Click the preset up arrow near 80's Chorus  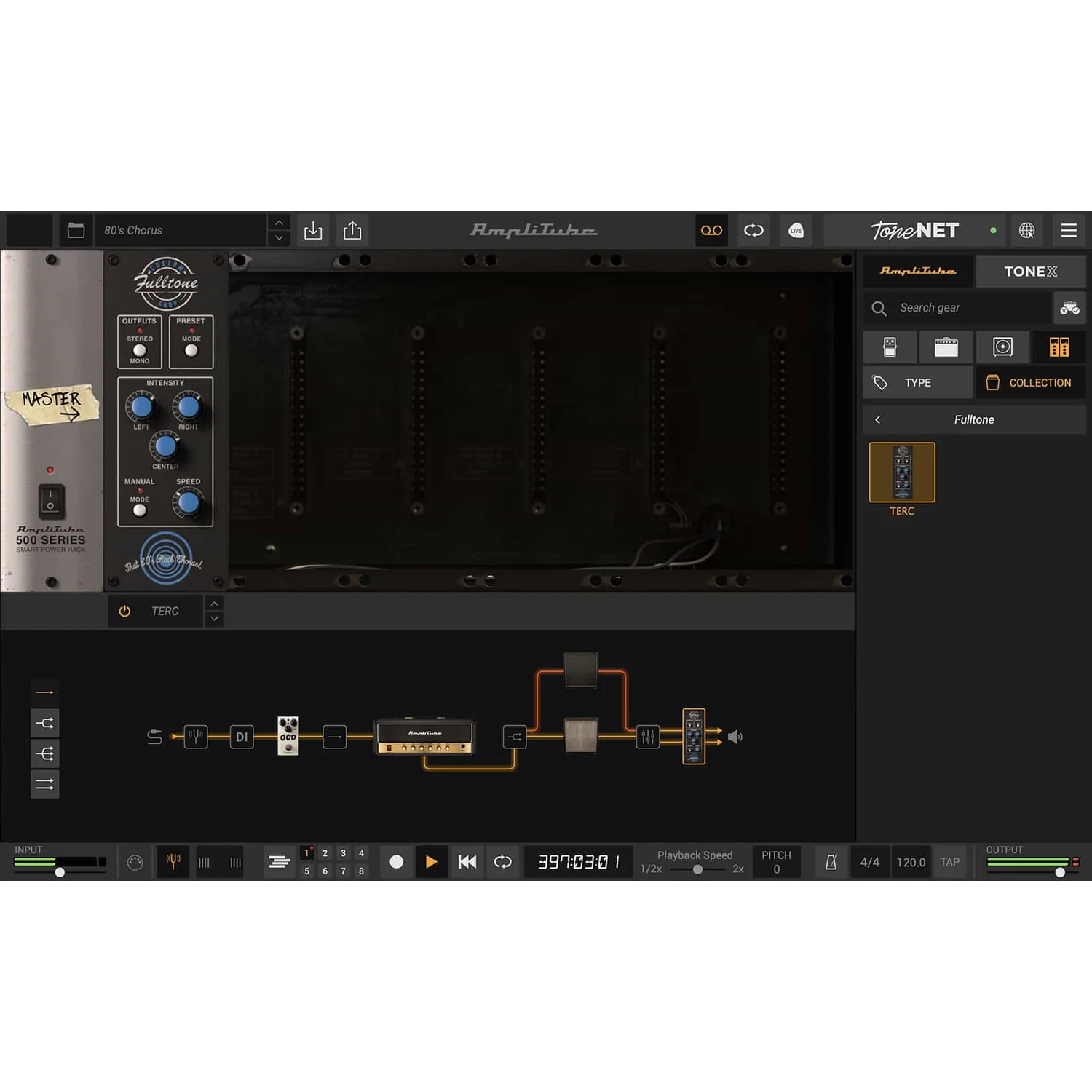pyautogui.click(x=279, y=222)
